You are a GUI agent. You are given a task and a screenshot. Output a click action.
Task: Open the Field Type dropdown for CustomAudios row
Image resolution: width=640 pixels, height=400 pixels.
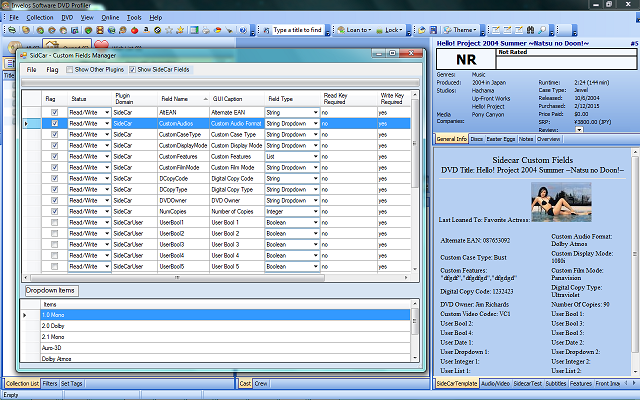click(x=316, y=123)
